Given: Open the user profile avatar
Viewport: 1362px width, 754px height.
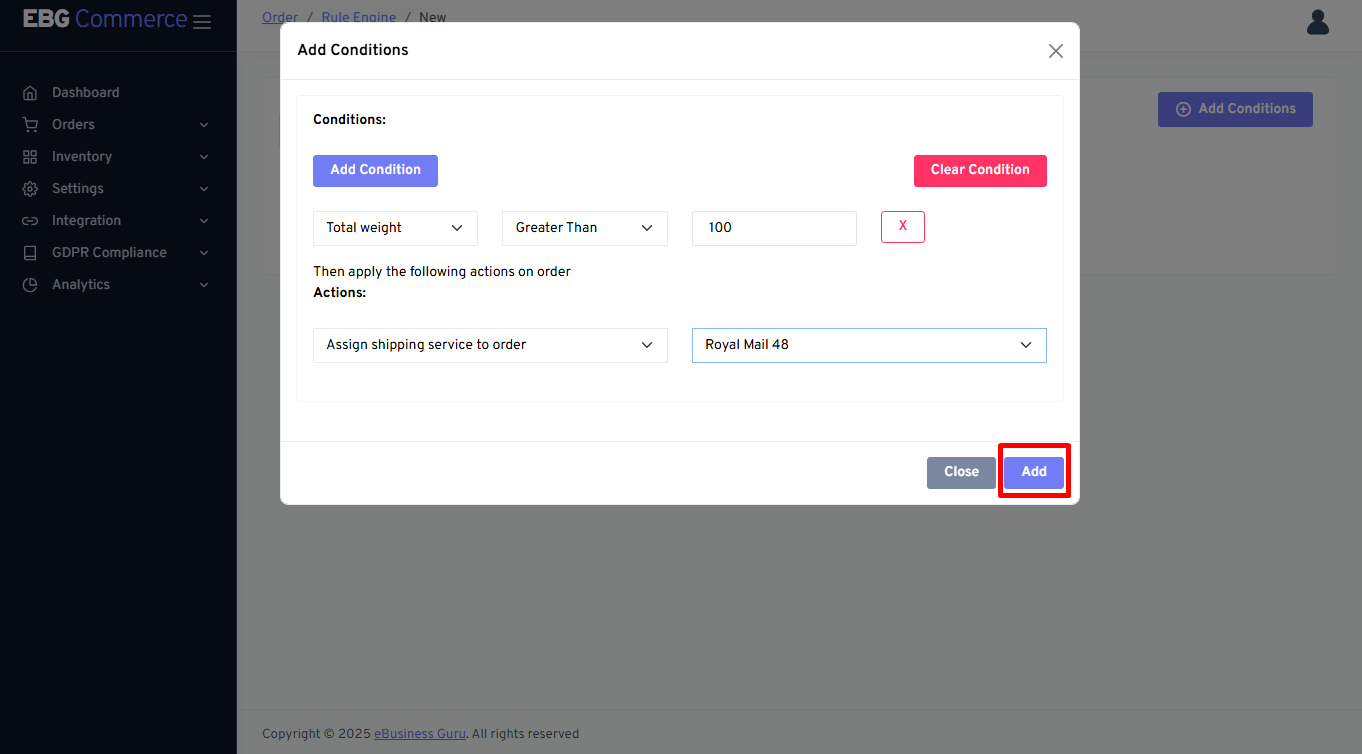Looking at the screenshot, I should tap(1317, 22).
